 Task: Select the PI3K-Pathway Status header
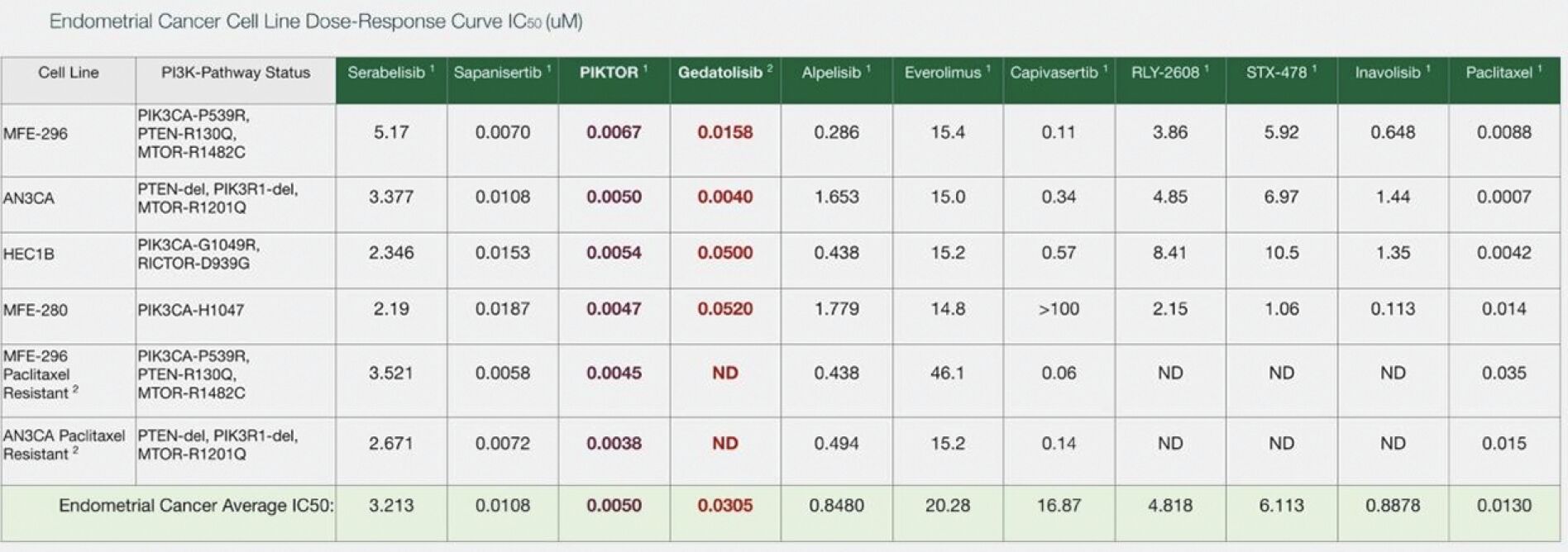point(236,80)
